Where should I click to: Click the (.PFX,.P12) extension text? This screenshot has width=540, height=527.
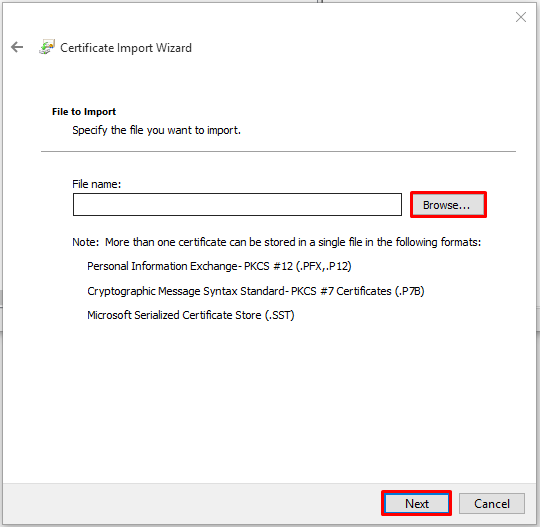324,266
